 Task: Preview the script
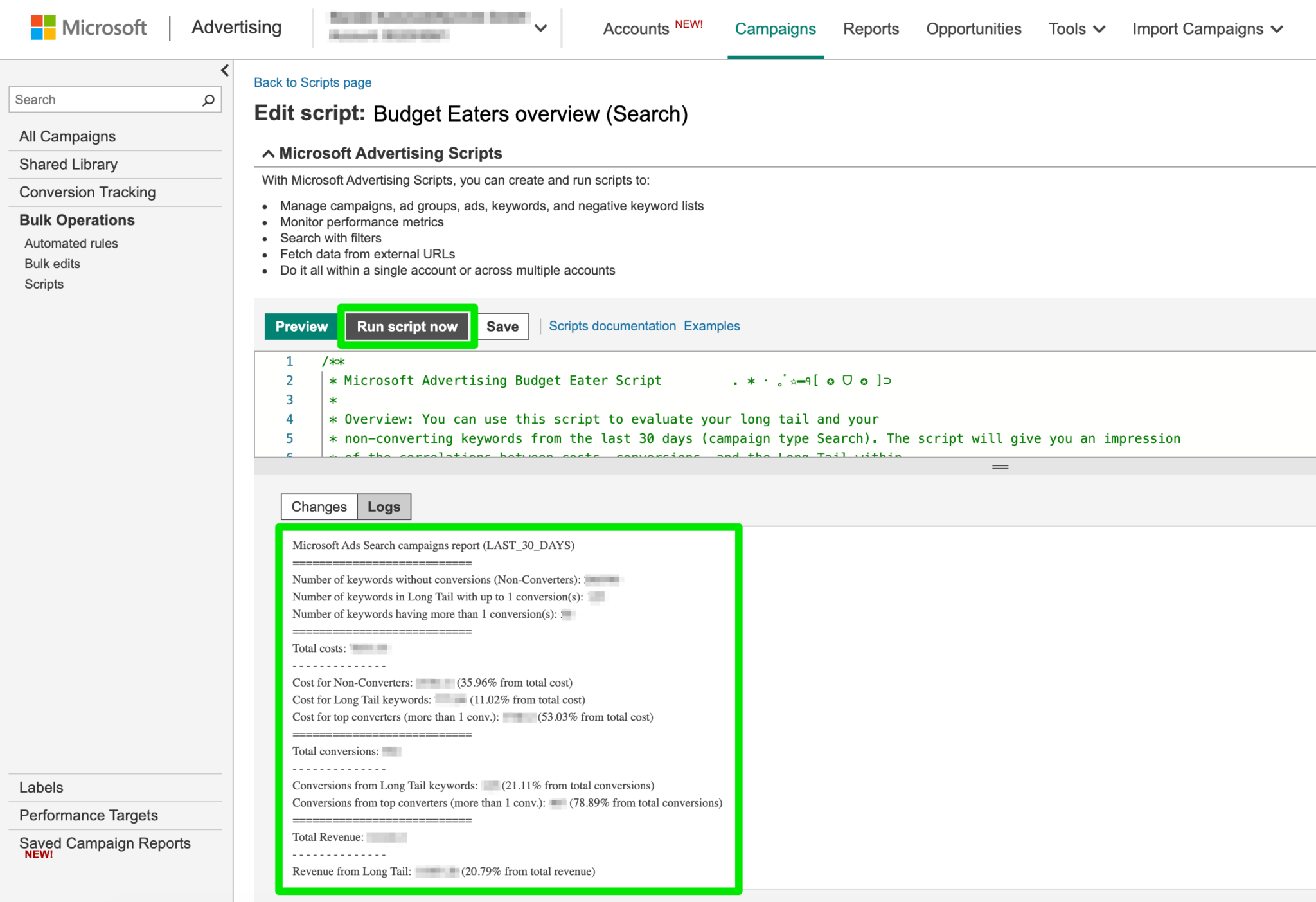300,326
